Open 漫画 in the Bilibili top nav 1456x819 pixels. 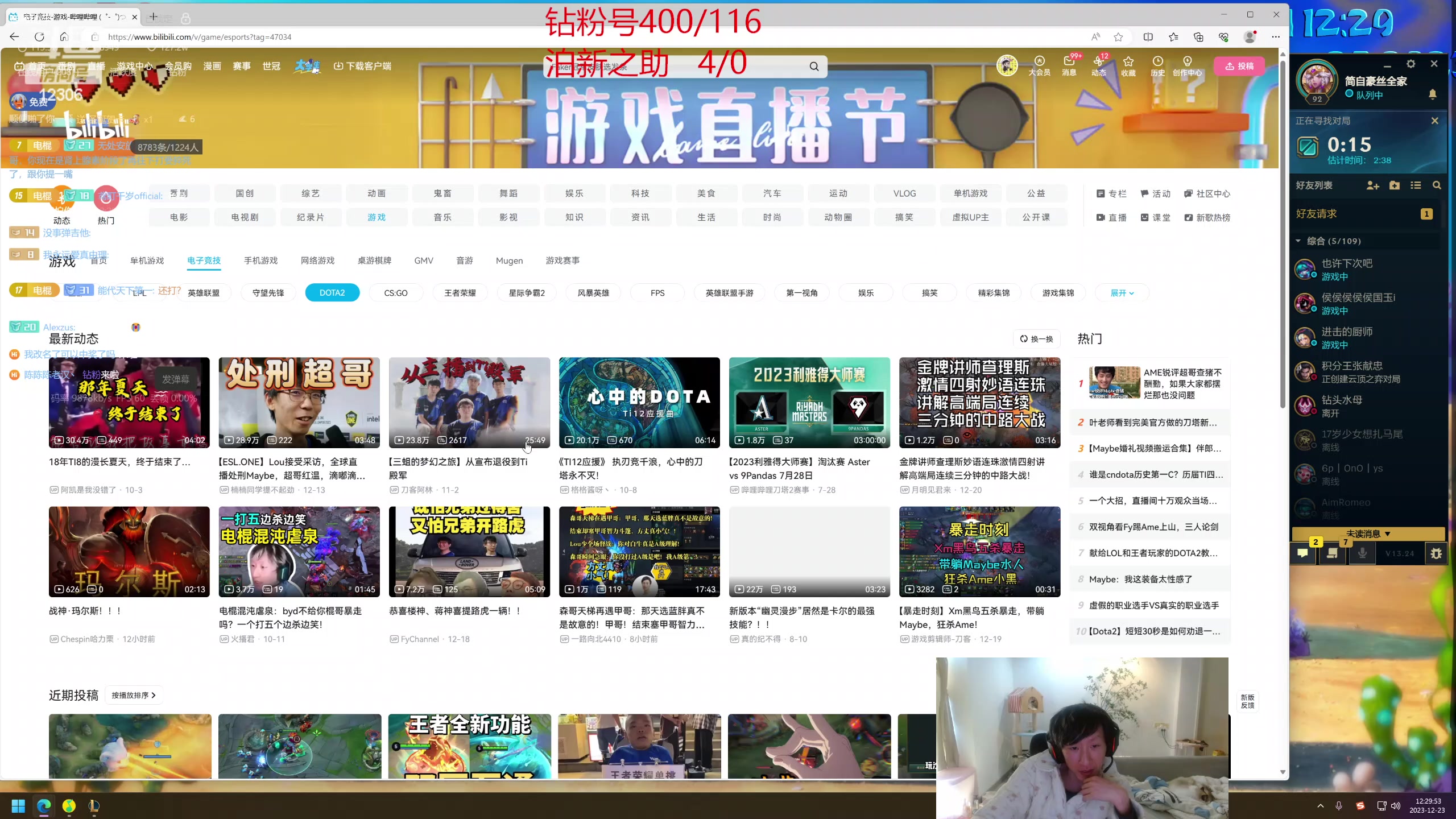click(212, 66)
